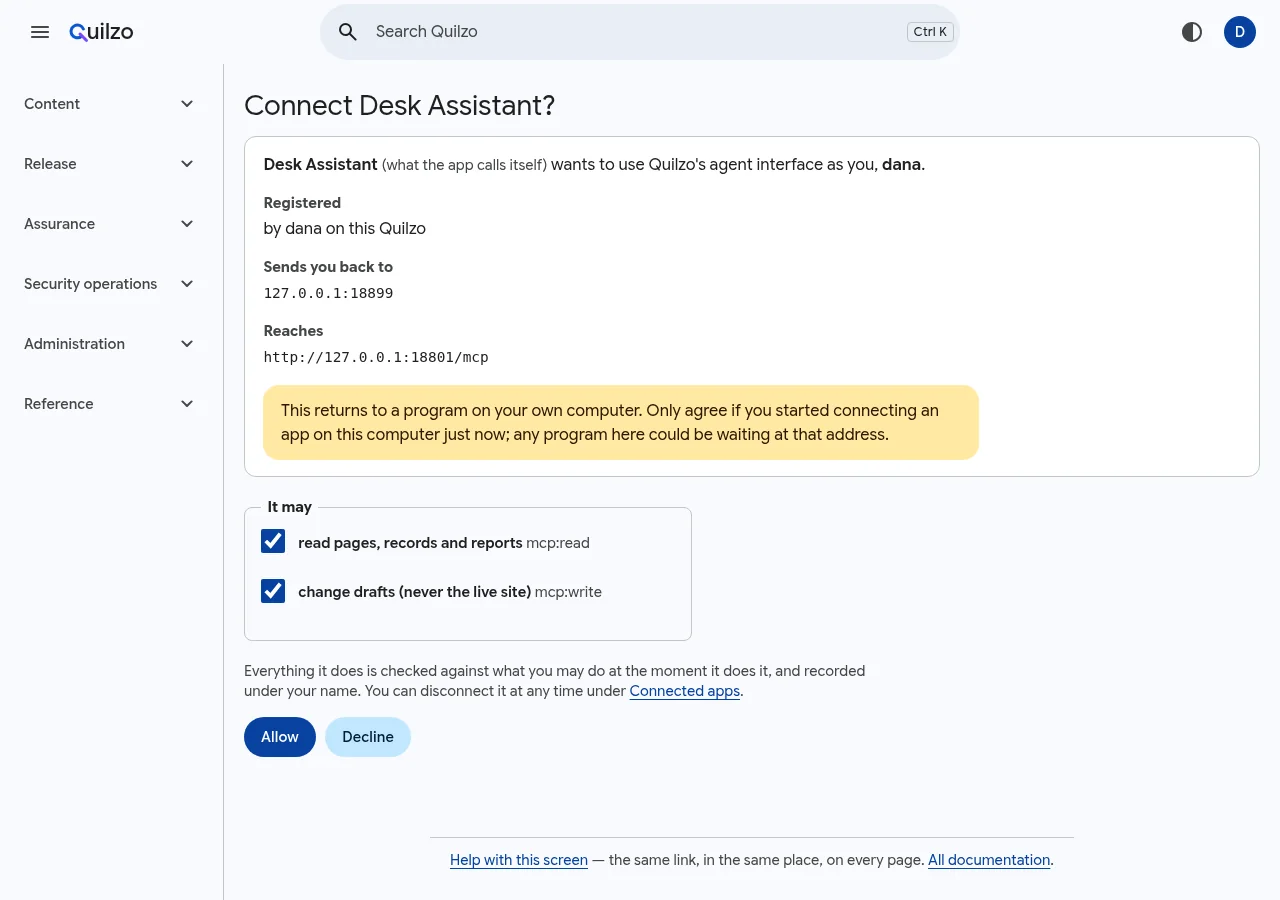Open Help with this screen link

click(x=519, y=860)
